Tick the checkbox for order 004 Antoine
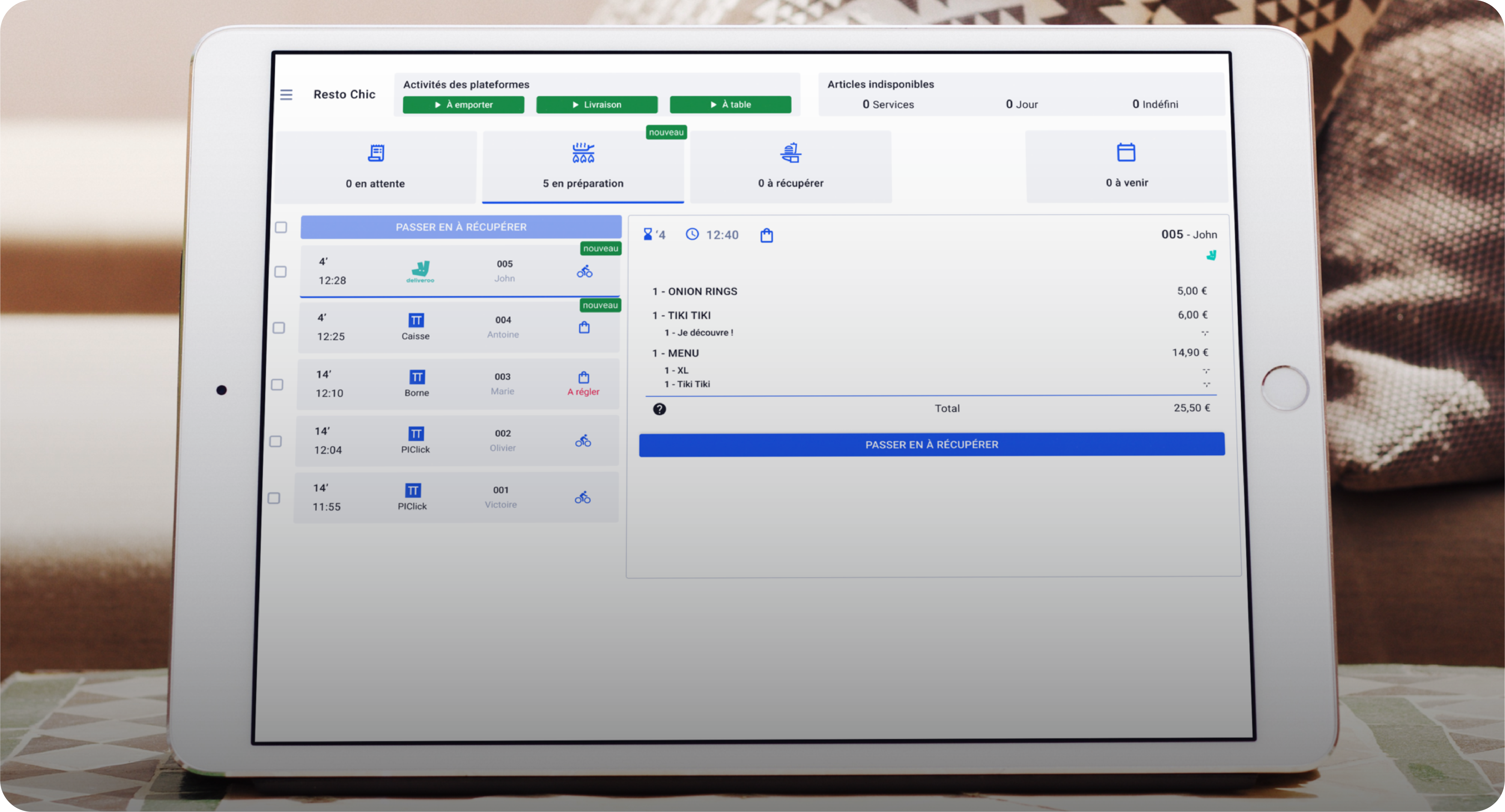The height and width of the screenshot is (812, 1505). [279, 328]
